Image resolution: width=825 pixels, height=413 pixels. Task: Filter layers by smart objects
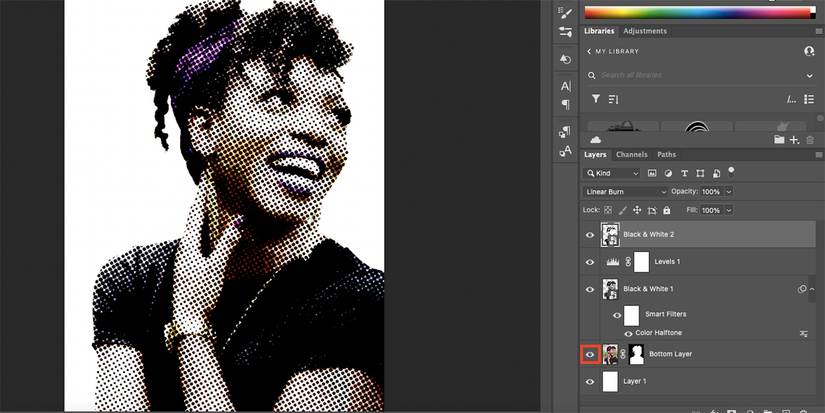[x=716, y=173]
